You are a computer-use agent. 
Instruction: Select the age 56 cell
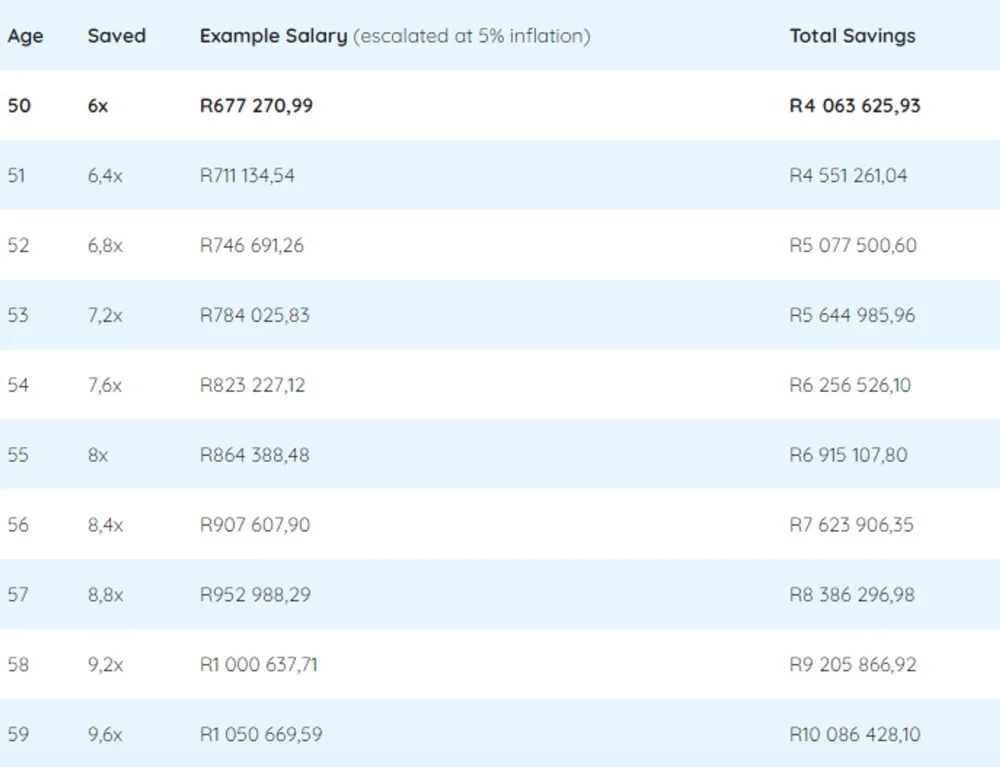pyautogui.click(x=18, y=525)
